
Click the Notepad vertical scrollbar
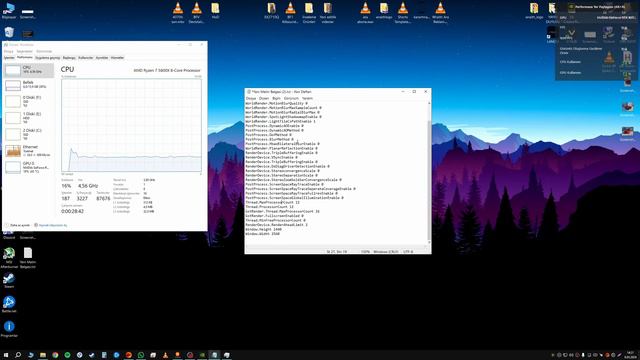(x=429, y=173)
